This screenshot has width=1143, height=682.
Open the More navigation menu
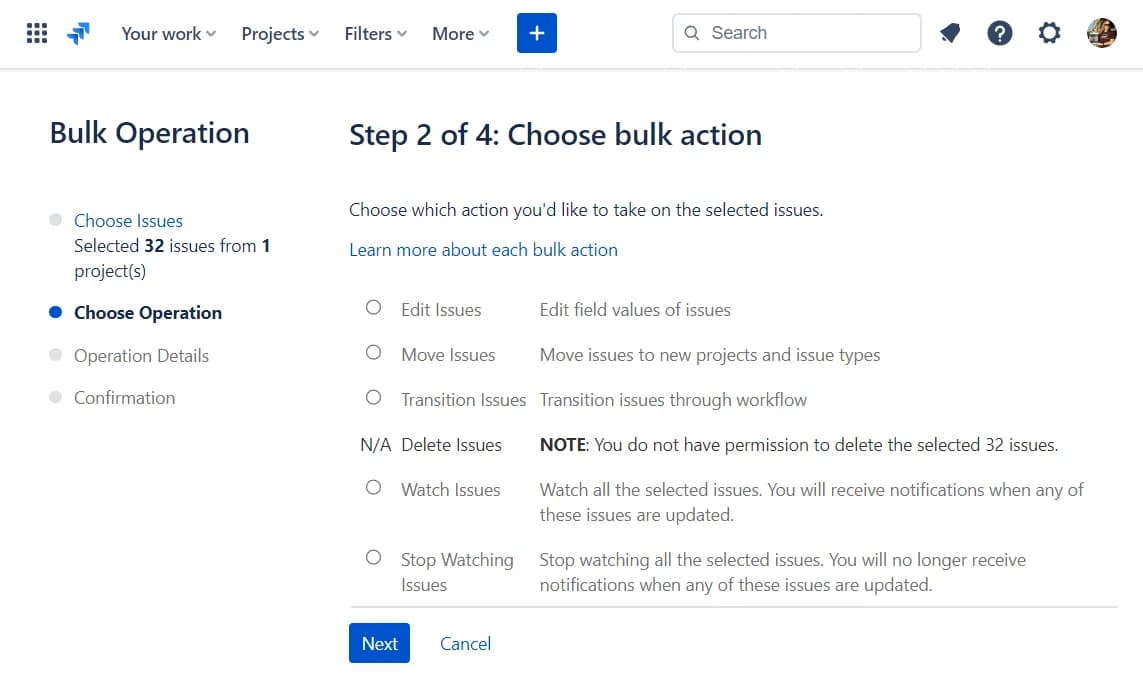(460, 34)
